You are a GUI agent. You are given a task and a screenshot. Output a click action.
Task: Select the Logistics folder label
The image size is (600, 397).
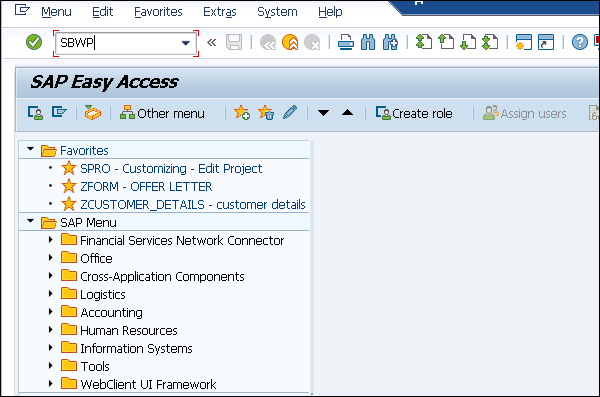(x=103, y=294)
